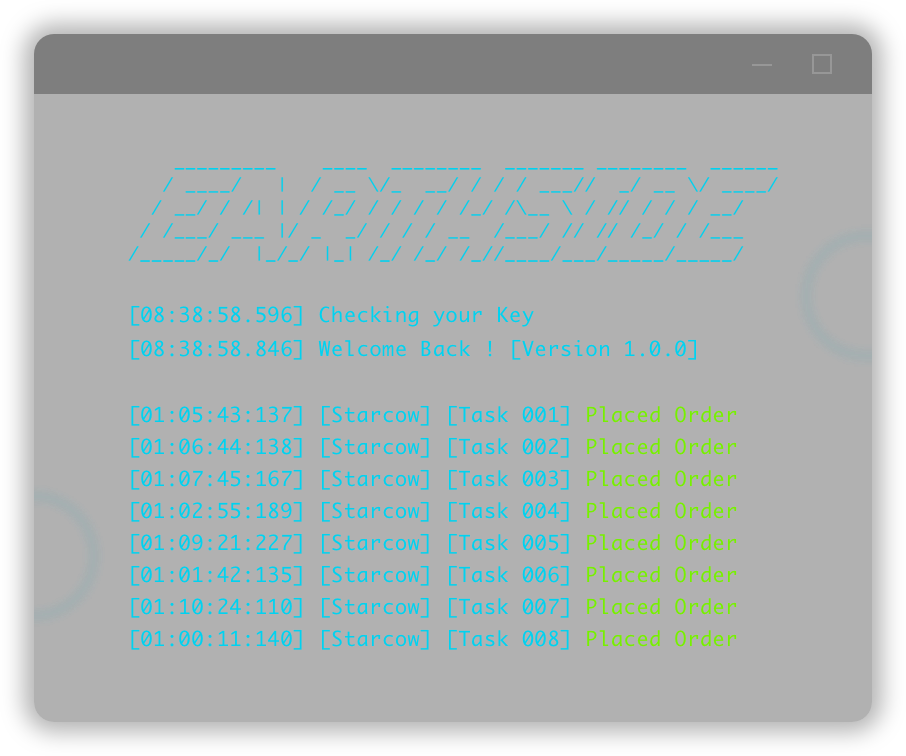Click 'Placed Order' on the Task 007 row
This screenshot has height=756, width=906.
(662, 607)
